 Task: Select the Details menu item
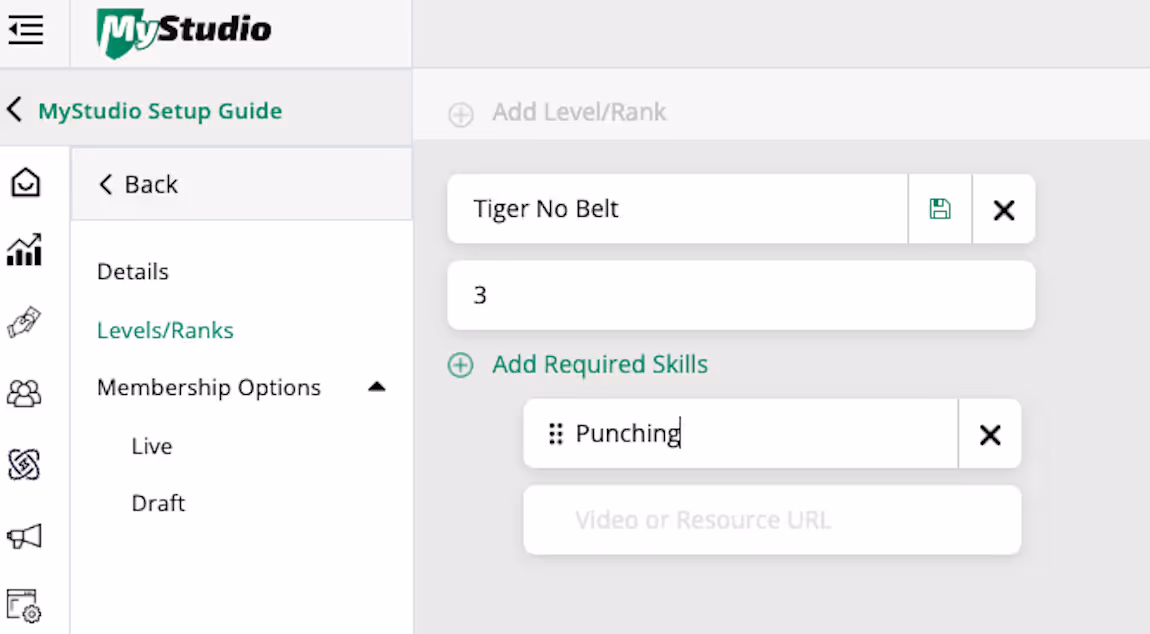(x=133, y=272)
